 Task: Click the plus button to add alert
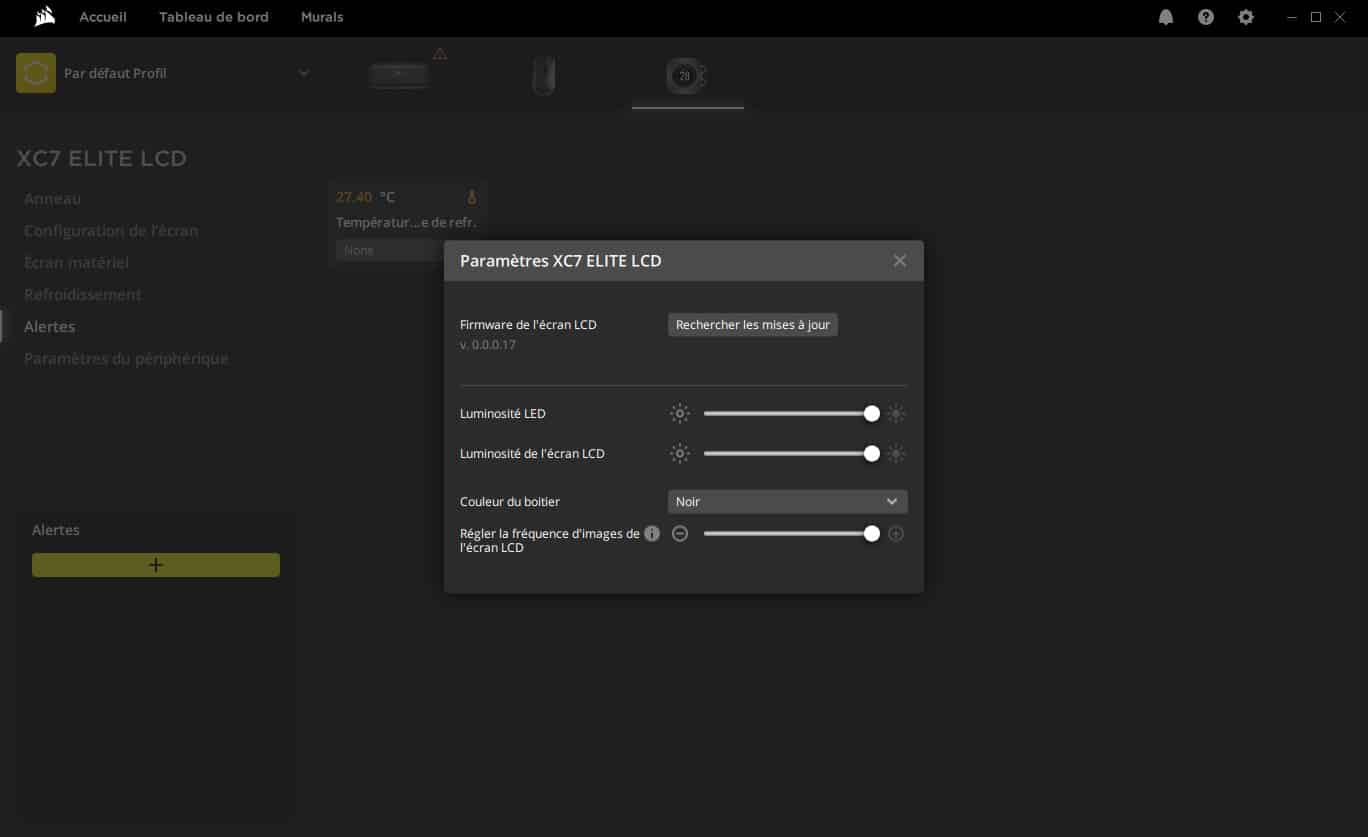tap(156, 565)
